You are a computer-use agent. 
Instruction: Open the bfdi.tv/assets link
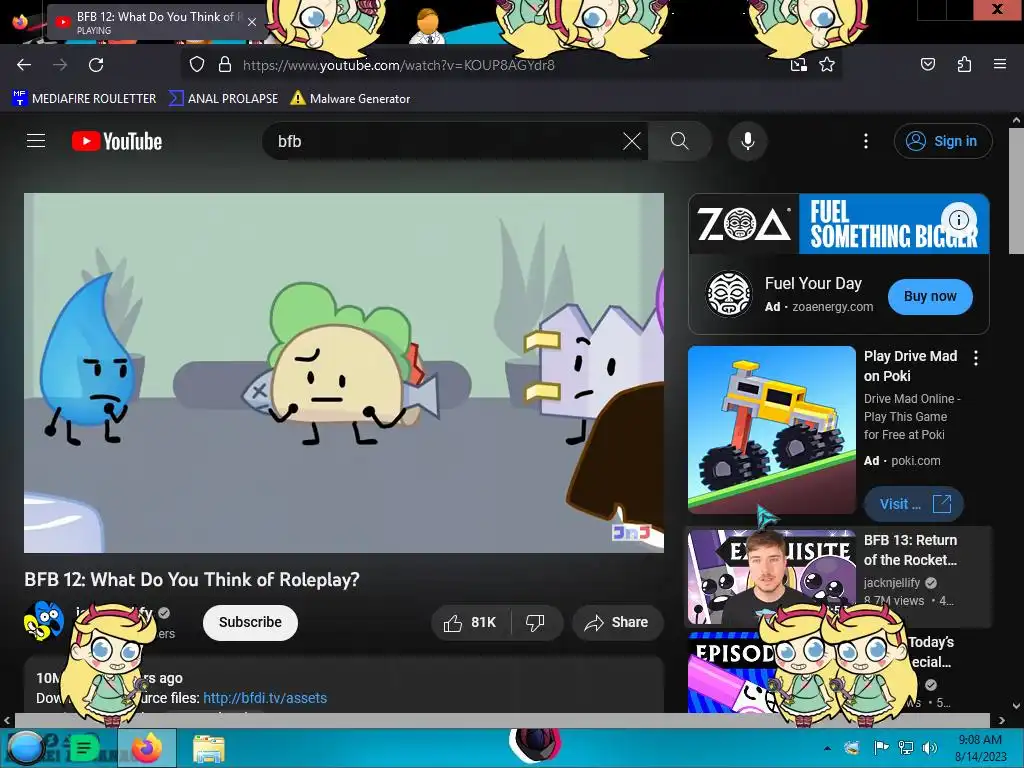(265, 698)
